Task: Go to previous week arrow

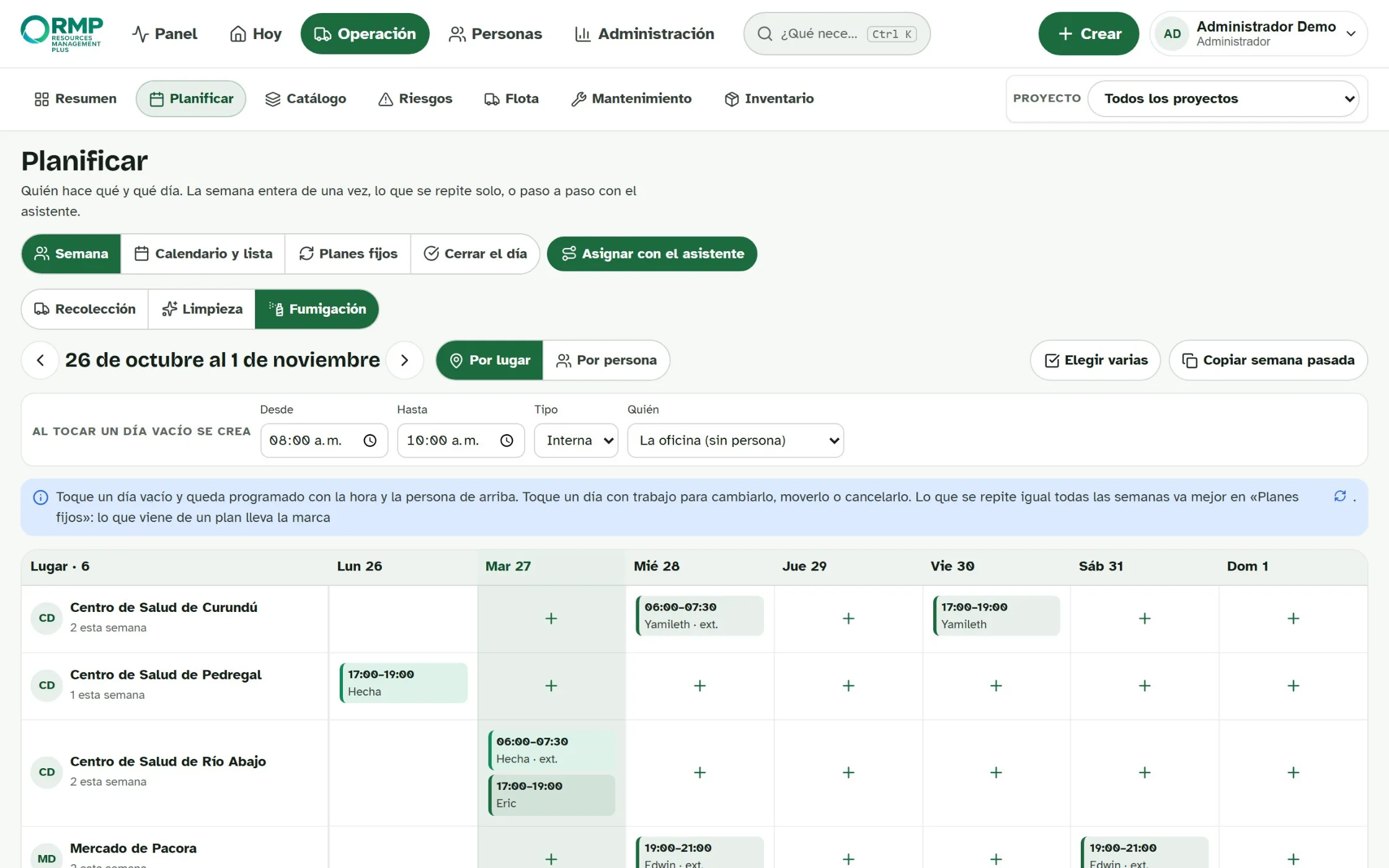Action: 40,360
